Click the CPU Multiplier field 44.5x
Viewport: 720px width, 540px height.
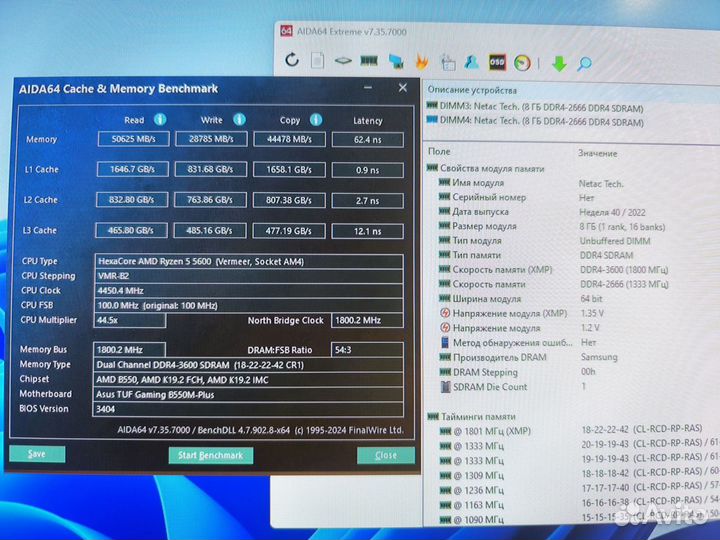(130, 320)
